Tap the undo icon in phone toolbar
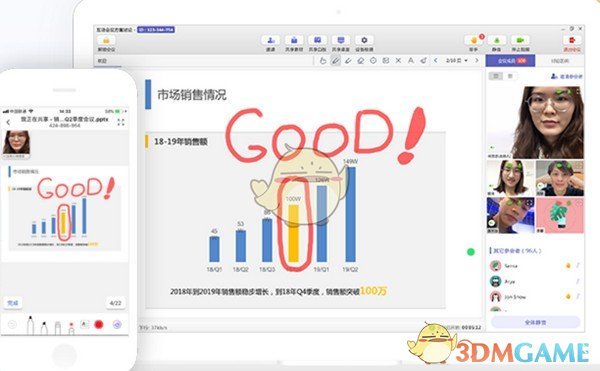 (x=12, y=325)
